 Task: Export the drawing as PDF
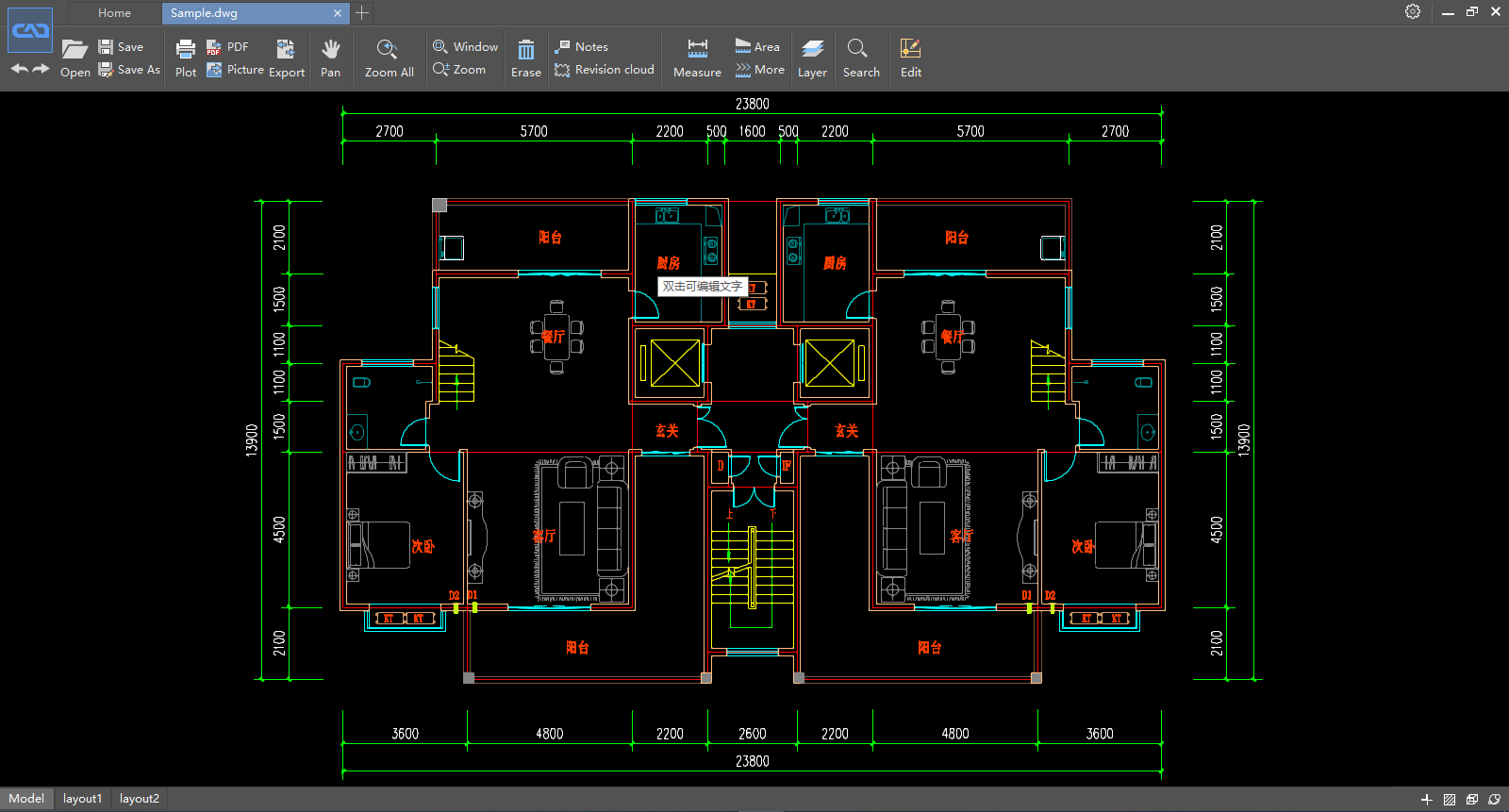click(227, 46)
